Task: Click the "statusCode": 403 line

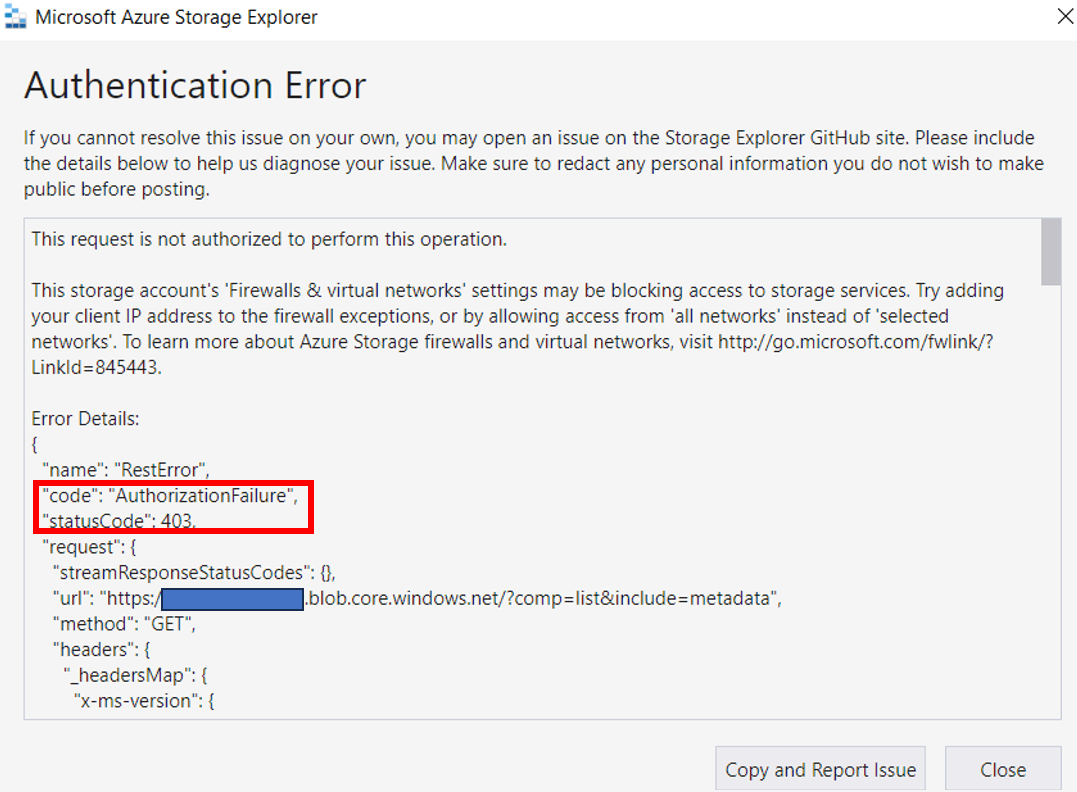Action: pos(119,521)
